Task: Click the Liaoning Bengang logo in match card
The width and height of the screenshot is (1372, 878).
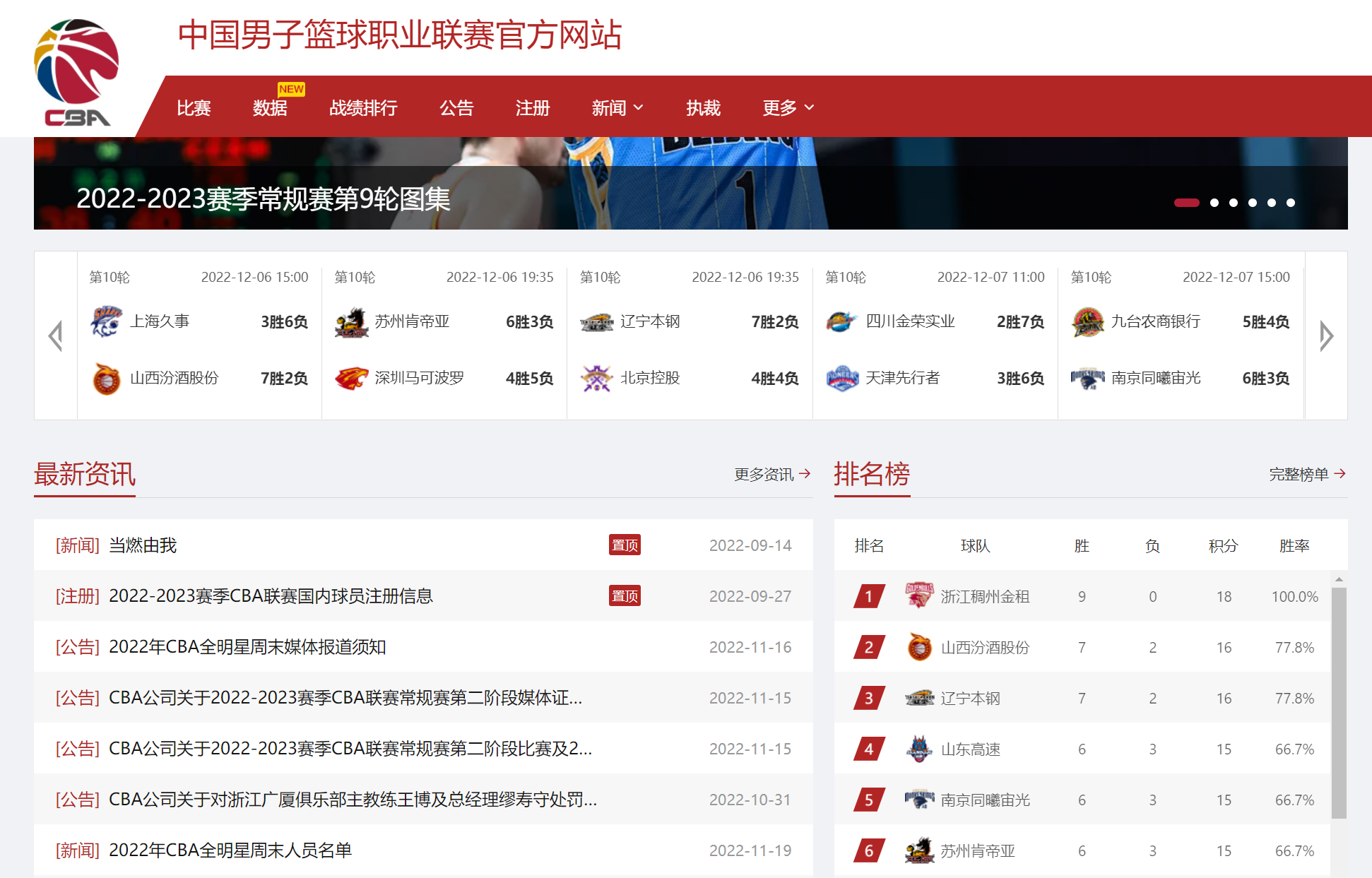Action: [596, 322]
